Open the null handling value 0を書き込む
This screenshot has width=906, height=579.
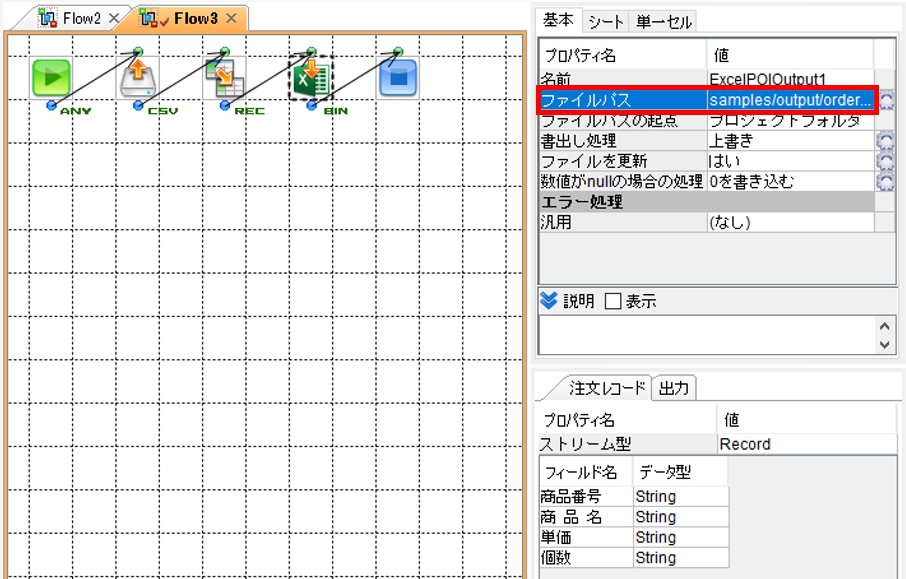pos(790,181)
